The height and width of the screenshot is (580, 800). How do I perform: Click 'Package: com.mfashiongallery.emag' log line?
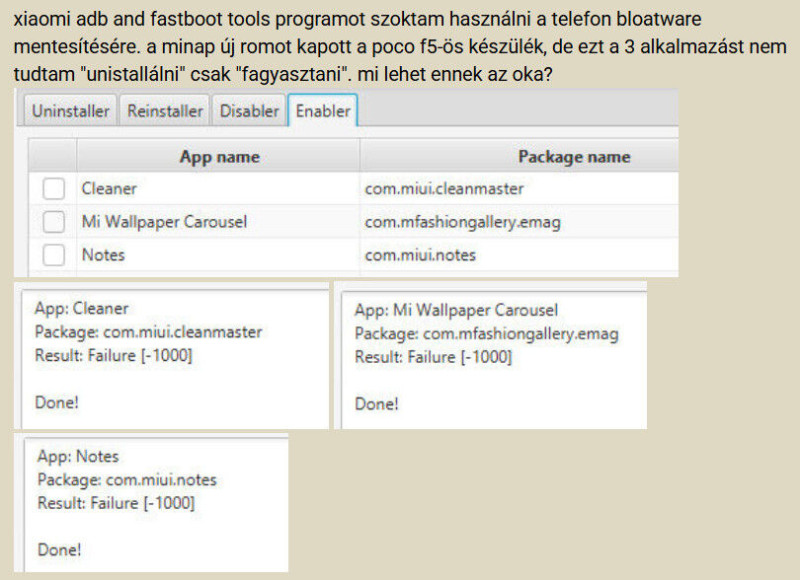pyautogui.click(x=486, y=334)
